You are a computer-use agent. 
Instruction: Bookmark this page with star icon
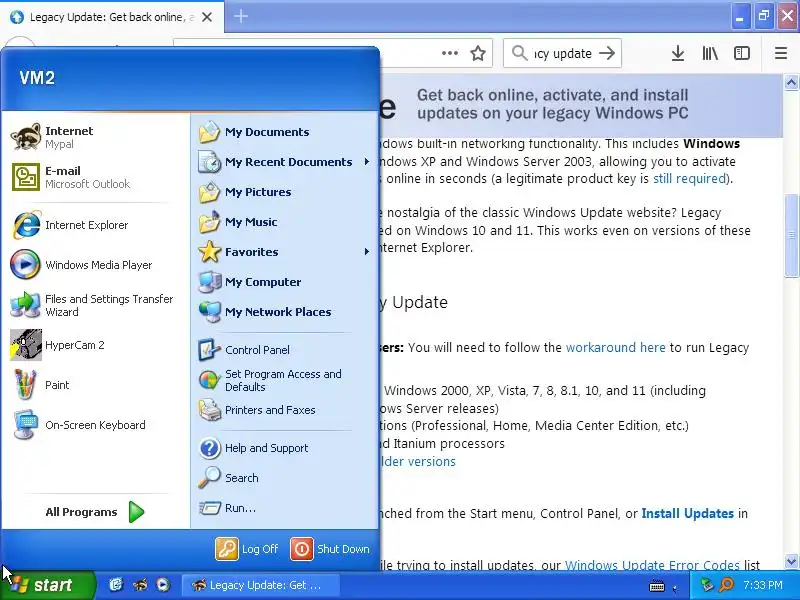coord(478,53)
